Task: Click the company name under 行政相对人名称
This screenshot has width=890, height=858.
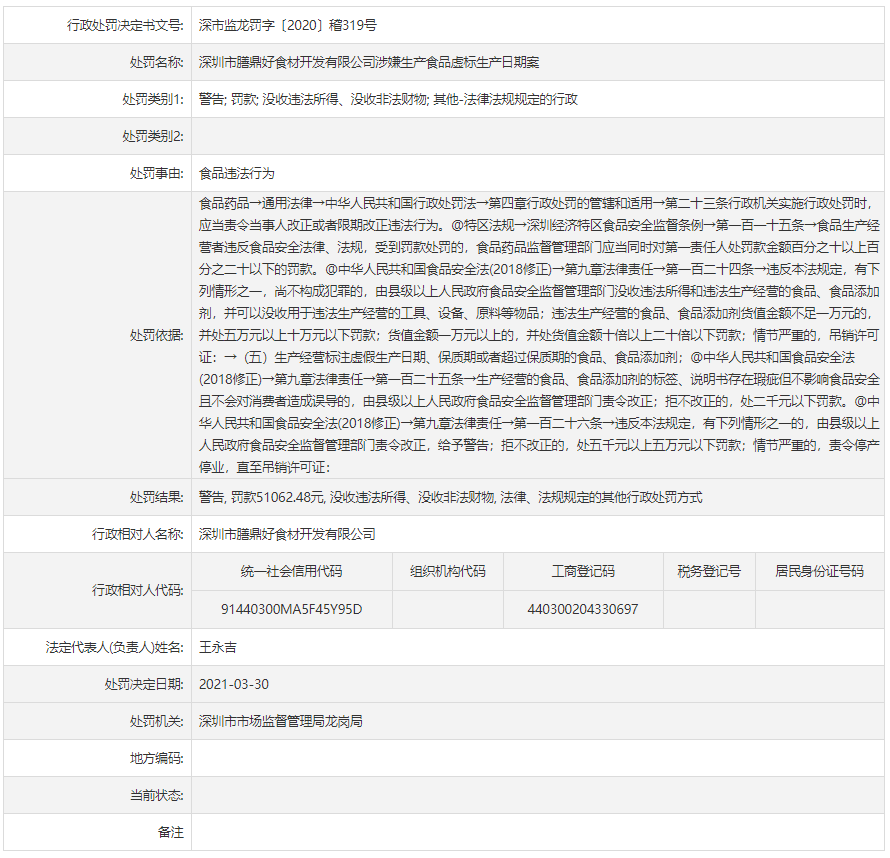Action: click(287, 534)
